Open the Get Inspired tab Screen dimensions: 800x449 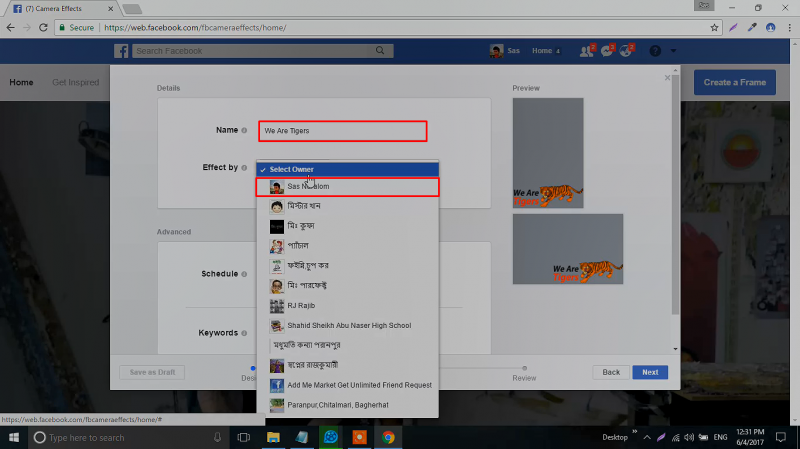[x=76, y=83]
